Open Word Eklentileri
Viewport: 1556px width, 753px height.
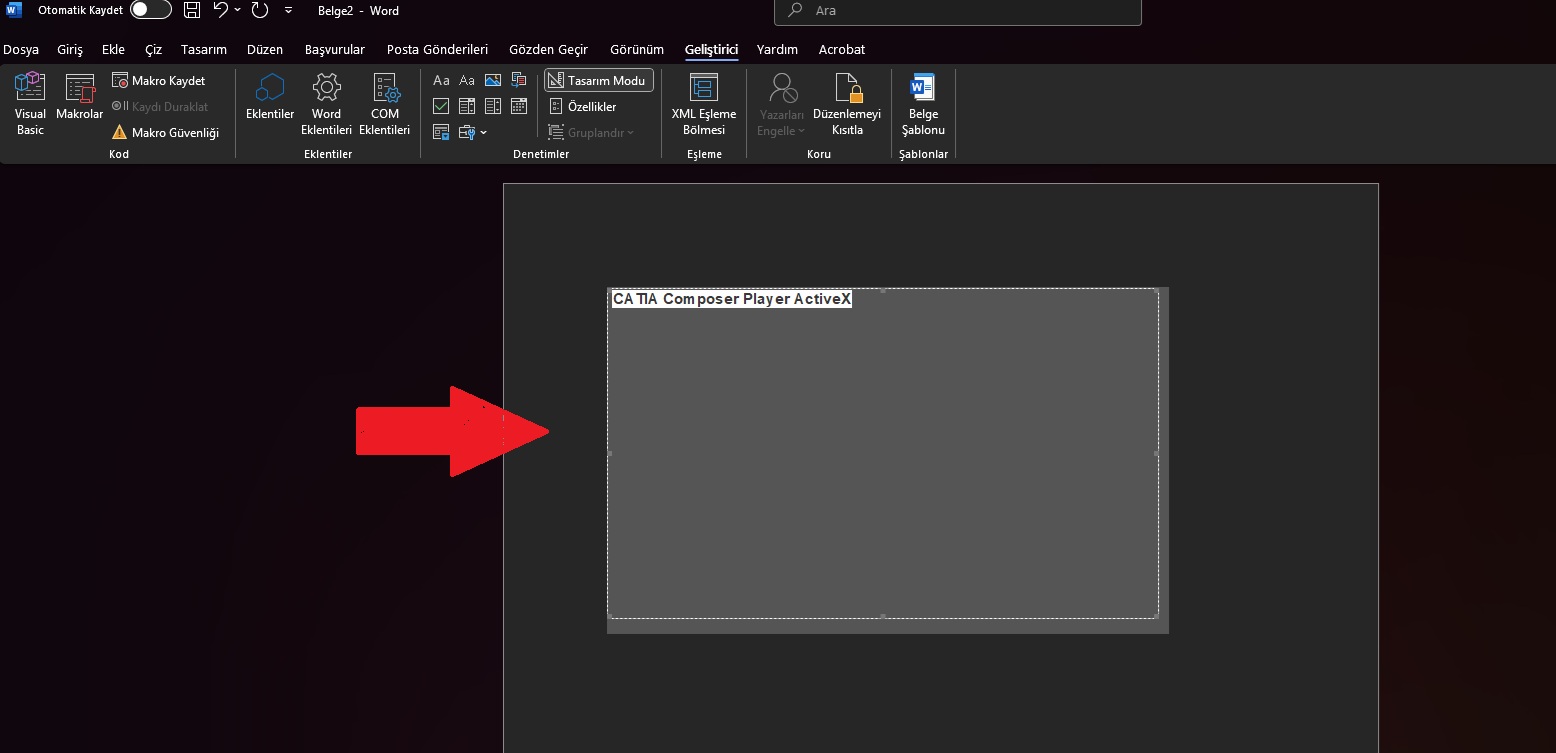326,104
